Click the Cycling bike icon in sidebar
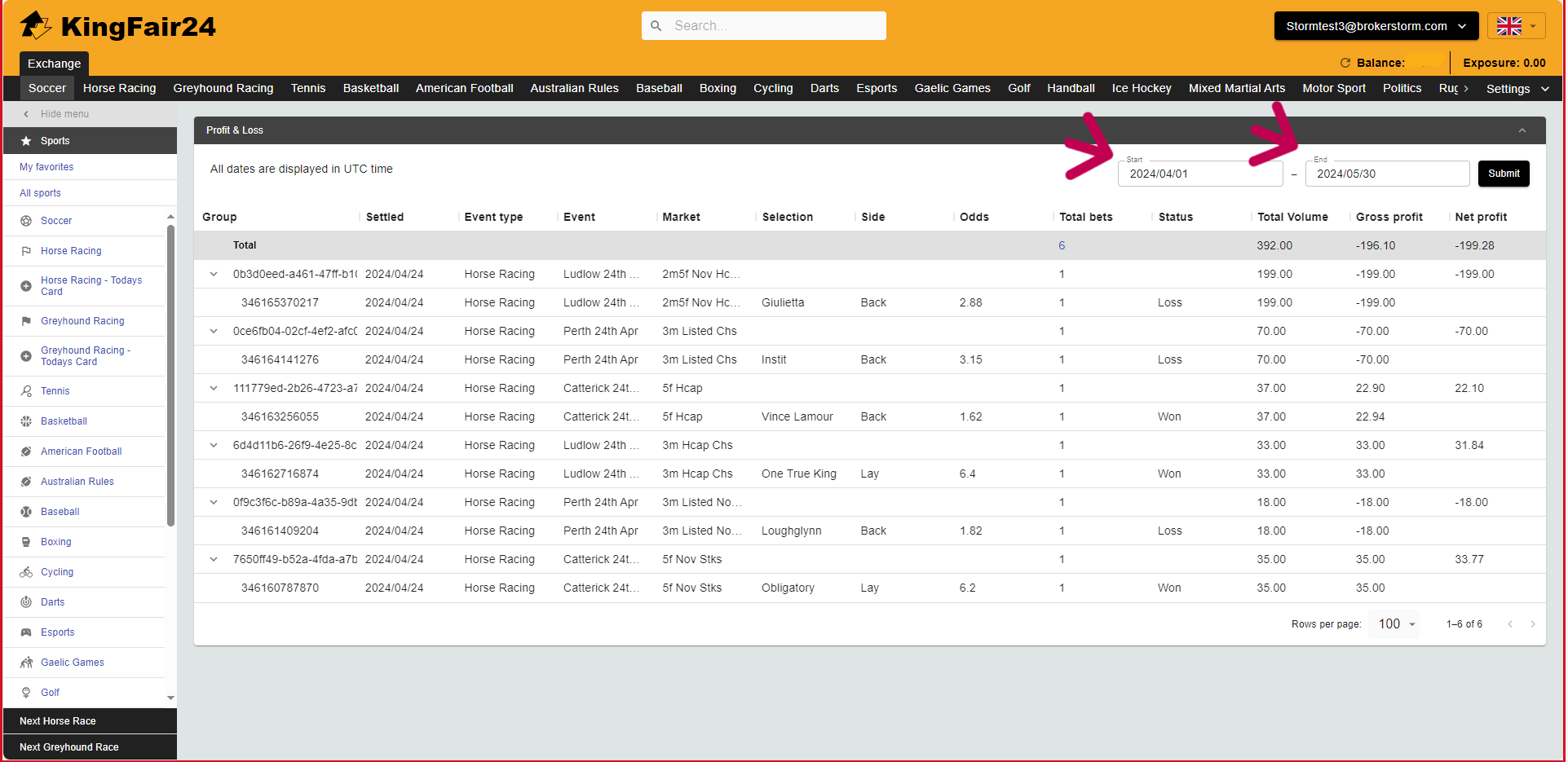The image size is (1568, 762). [x=26, y=572]
